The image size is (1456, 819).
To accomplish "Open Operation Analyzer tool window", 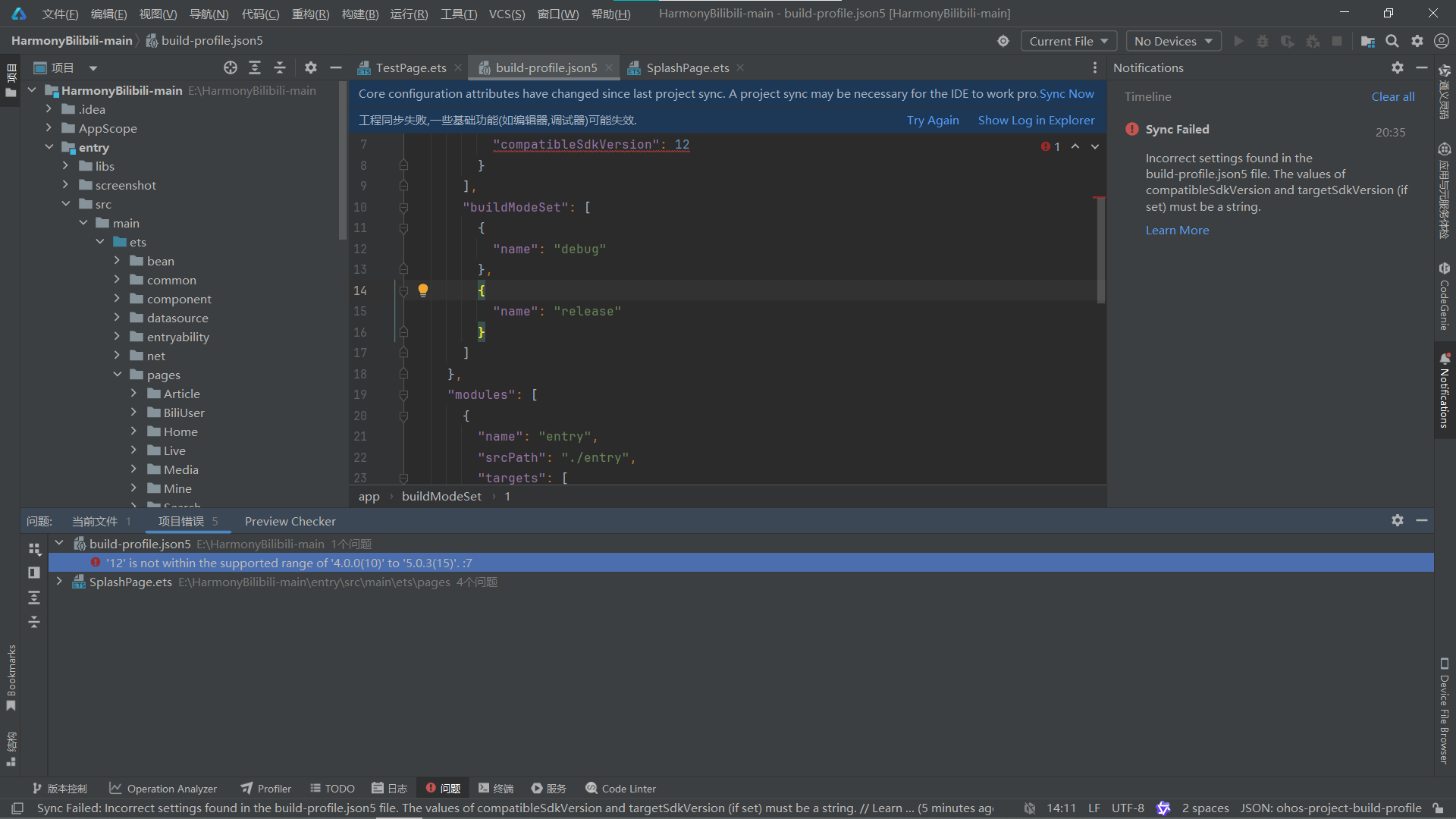I will click(163, 789).
